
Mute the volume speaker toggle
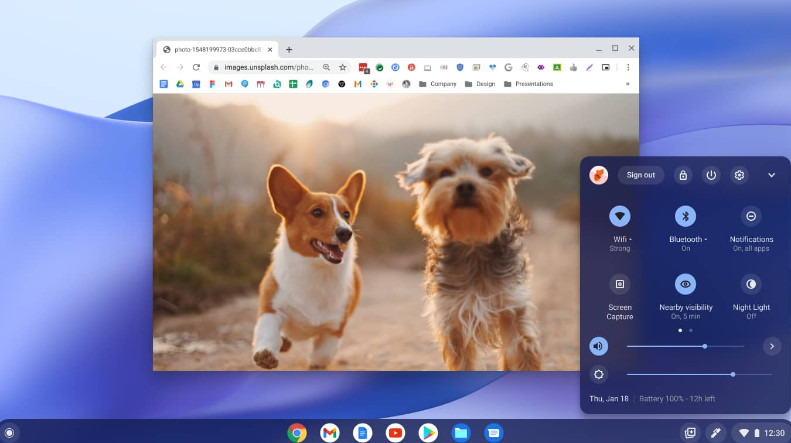599,346
